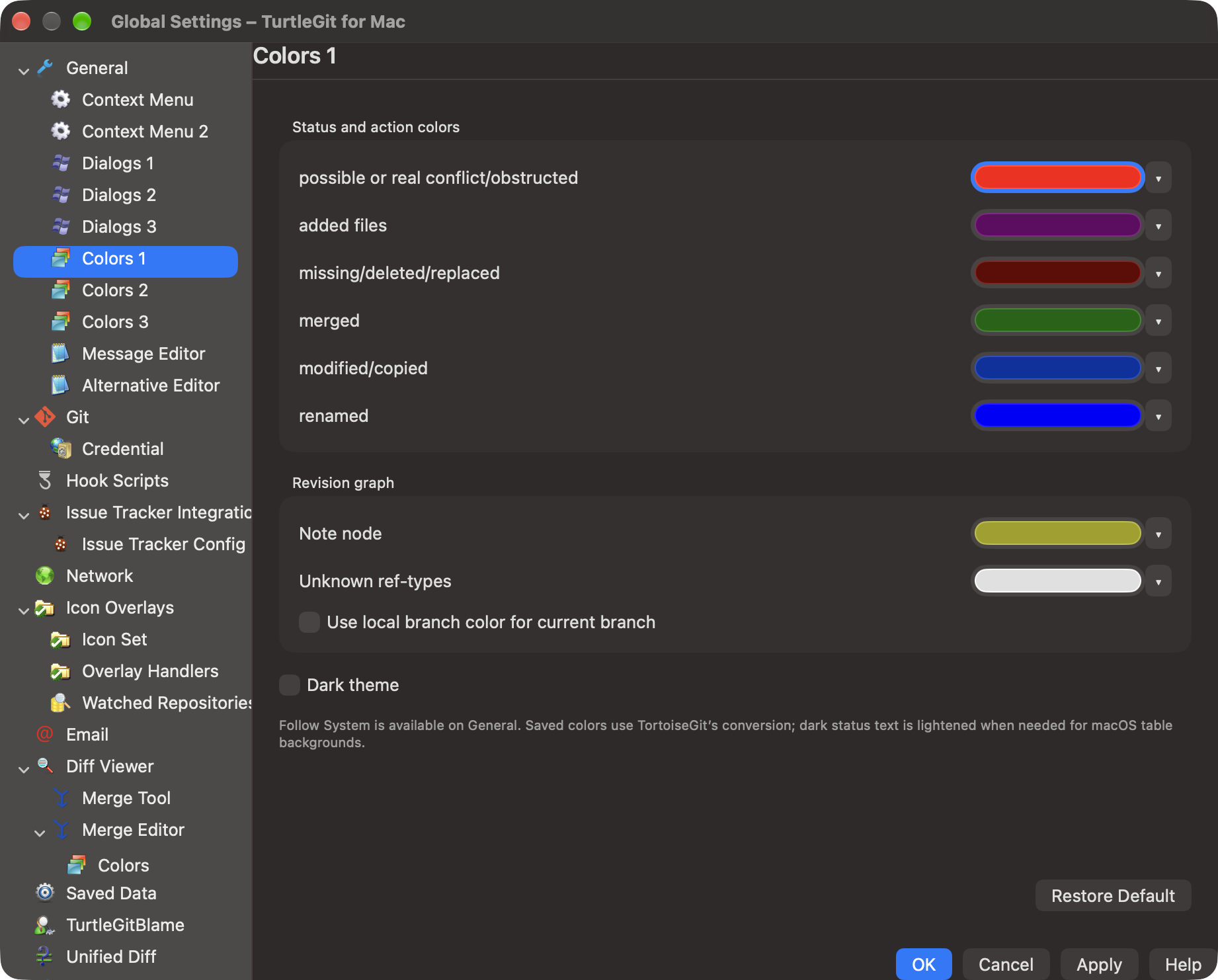Open dropdown arrow for renamed color
Viewport: 1218px width, 980px height.
[1158, 416]
